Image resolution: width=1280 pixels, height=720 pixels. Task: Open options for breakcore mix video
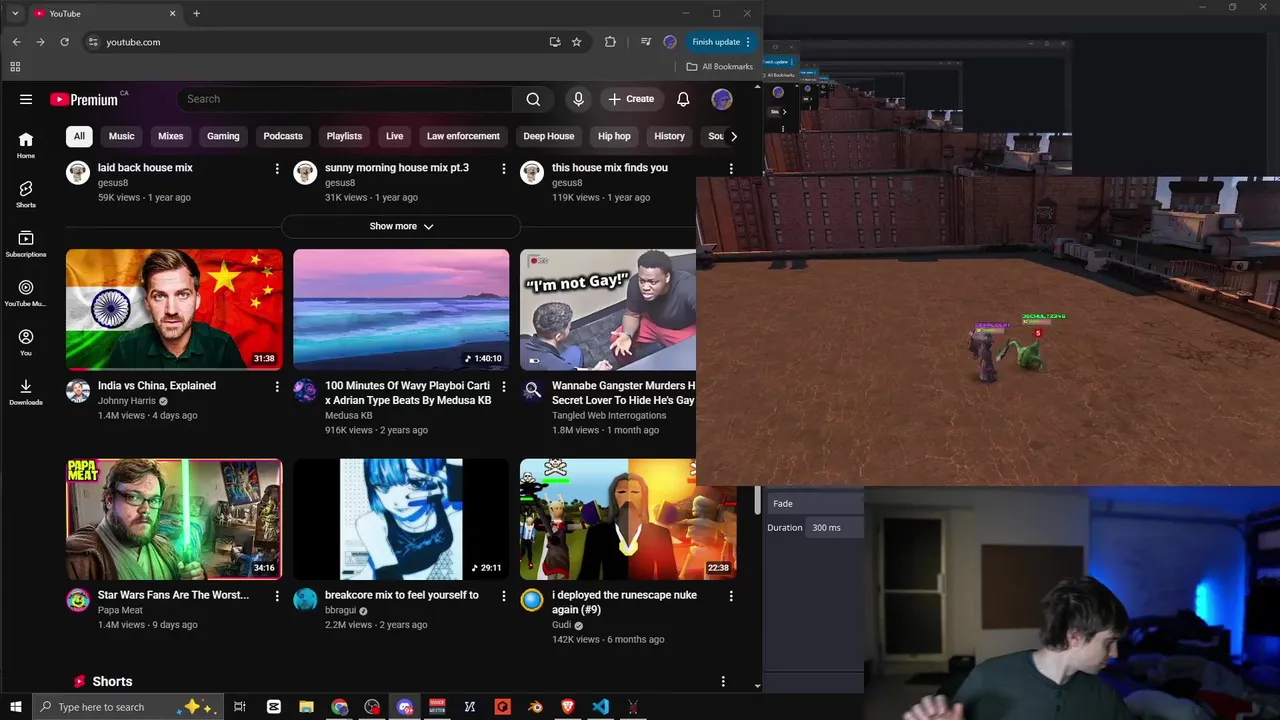click(x=504, y=596)
